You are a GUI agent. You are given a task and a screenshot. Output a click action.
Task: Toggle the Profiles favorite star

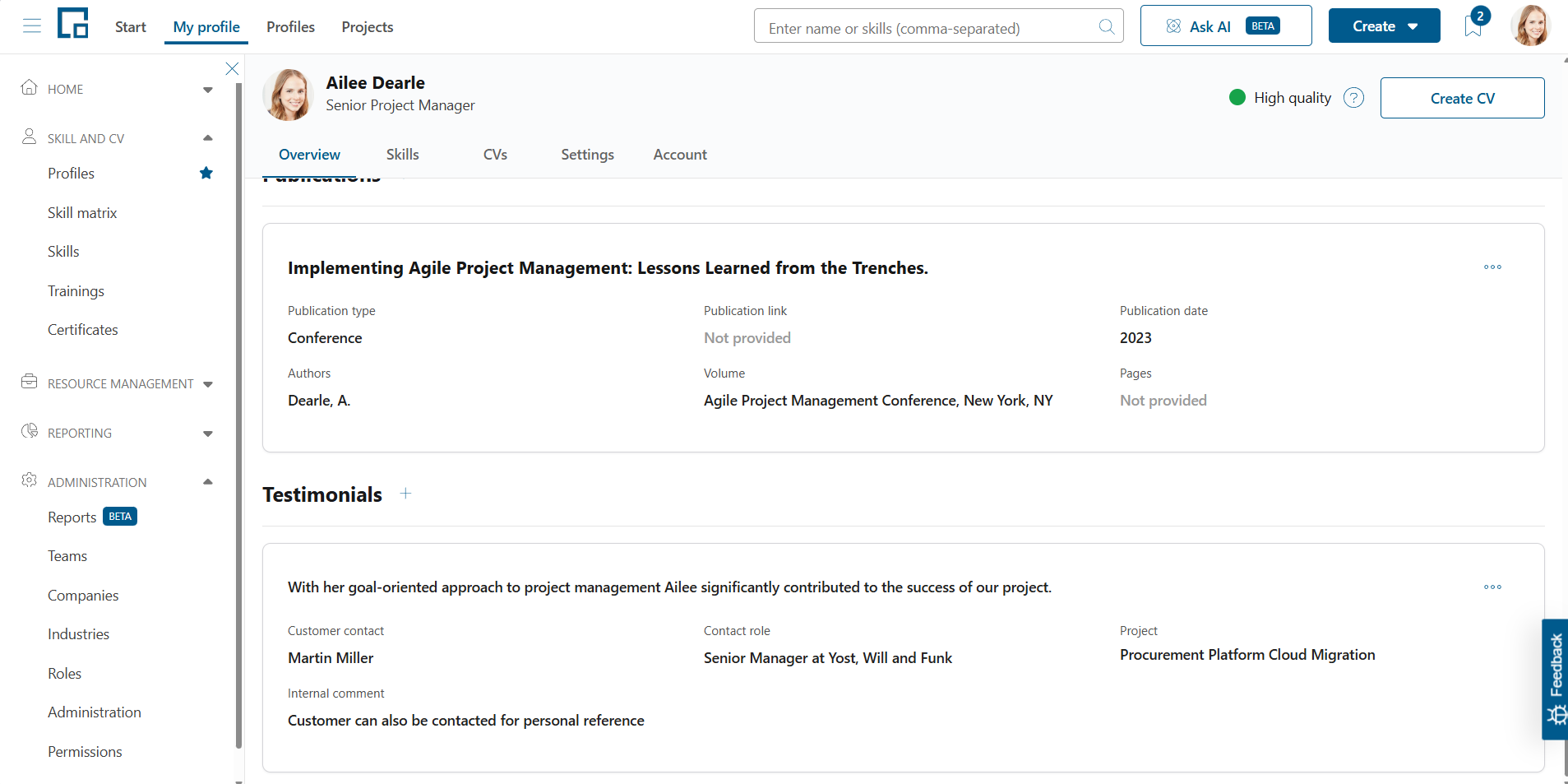coord(206,173)
